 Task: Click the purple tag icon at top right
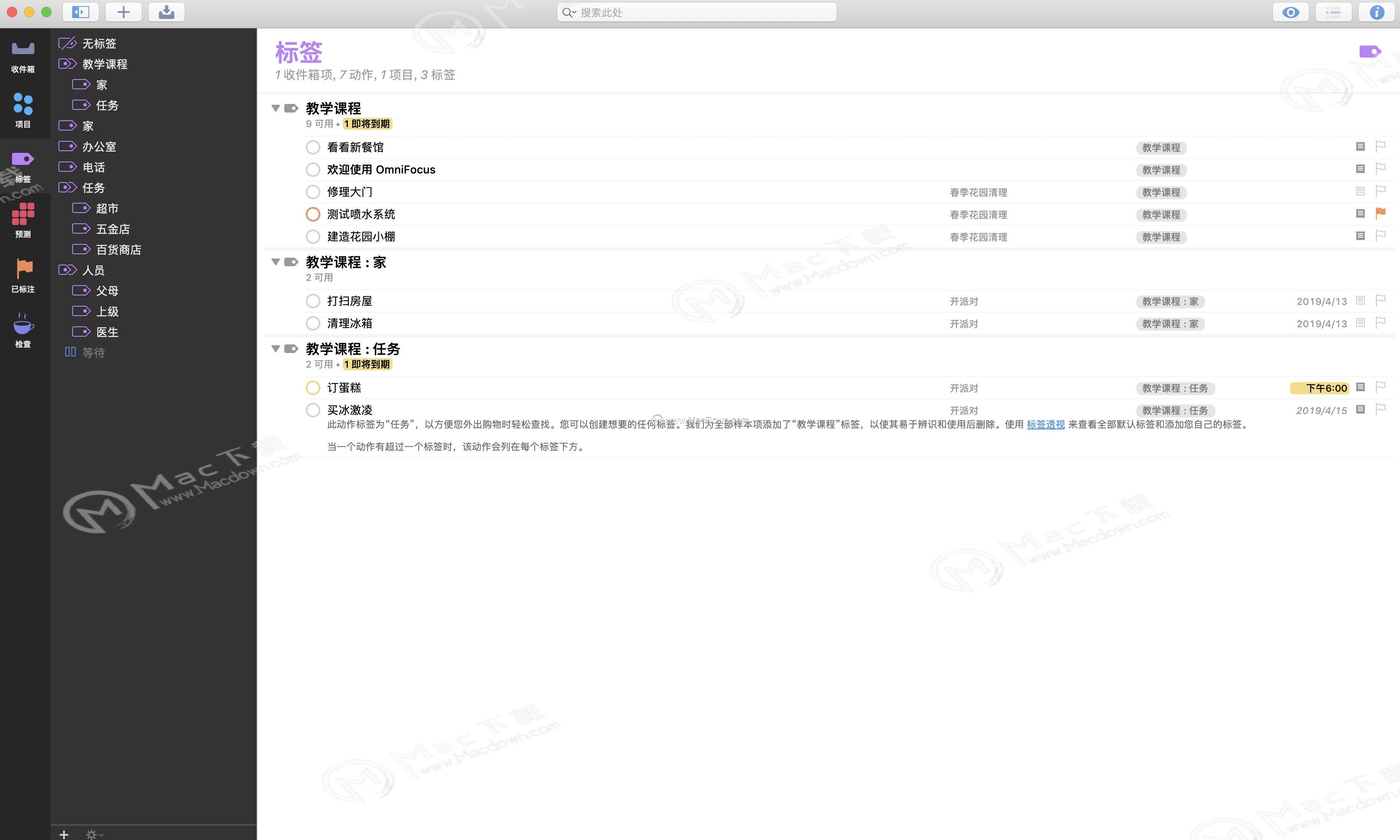(1370, 52)
